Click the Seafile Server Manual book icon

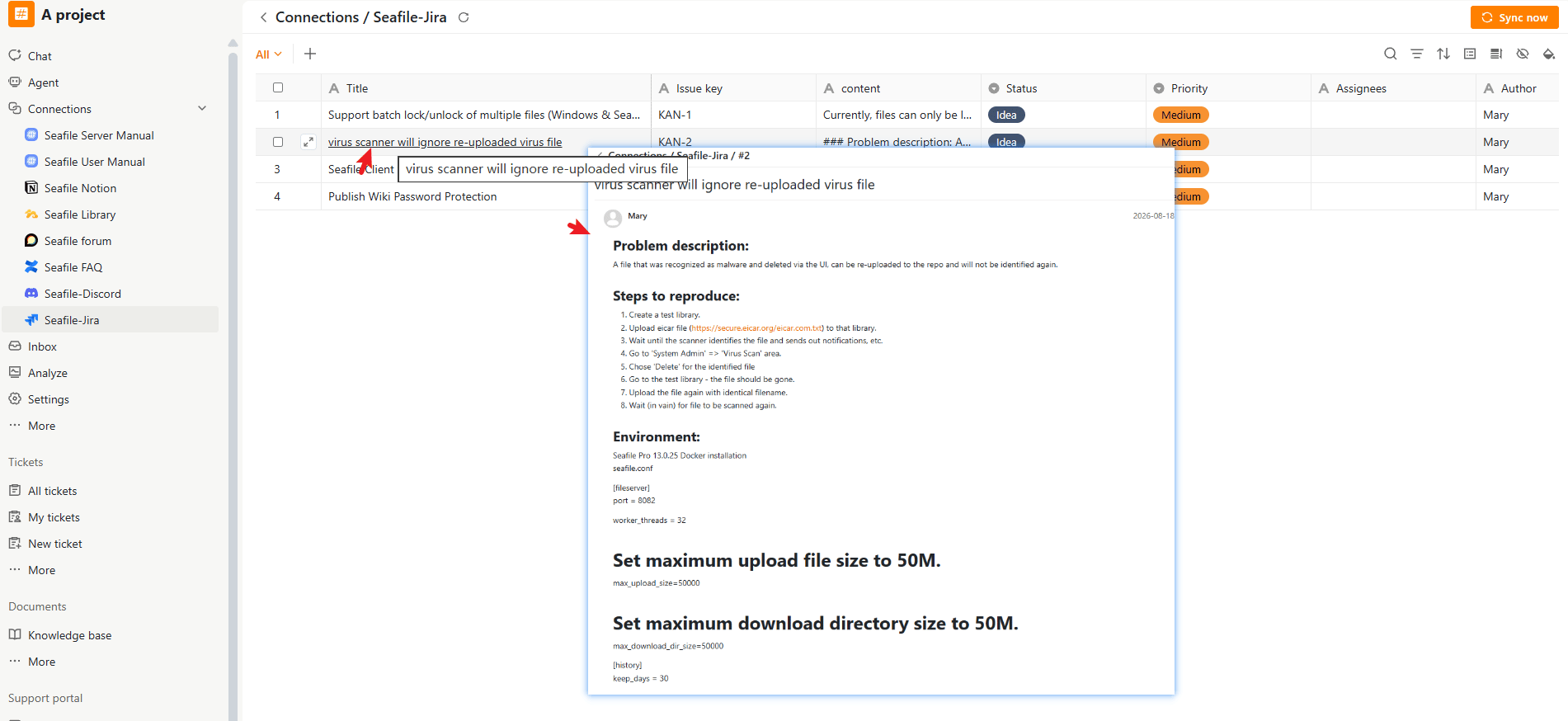[x=31, y=135]
